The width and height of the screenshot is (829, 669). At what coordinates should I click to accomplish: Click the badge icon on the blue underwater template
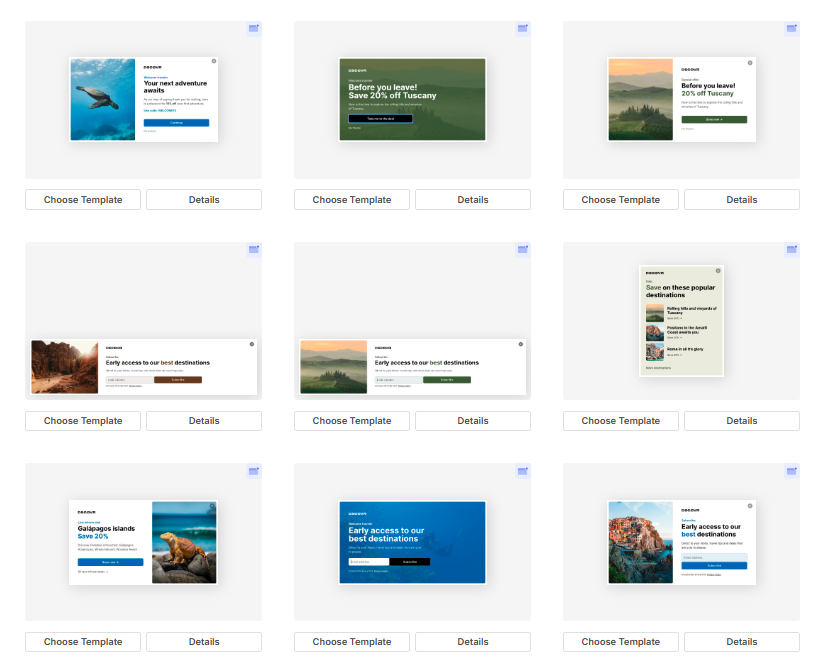pyautogui.click(x=523, y=471)
